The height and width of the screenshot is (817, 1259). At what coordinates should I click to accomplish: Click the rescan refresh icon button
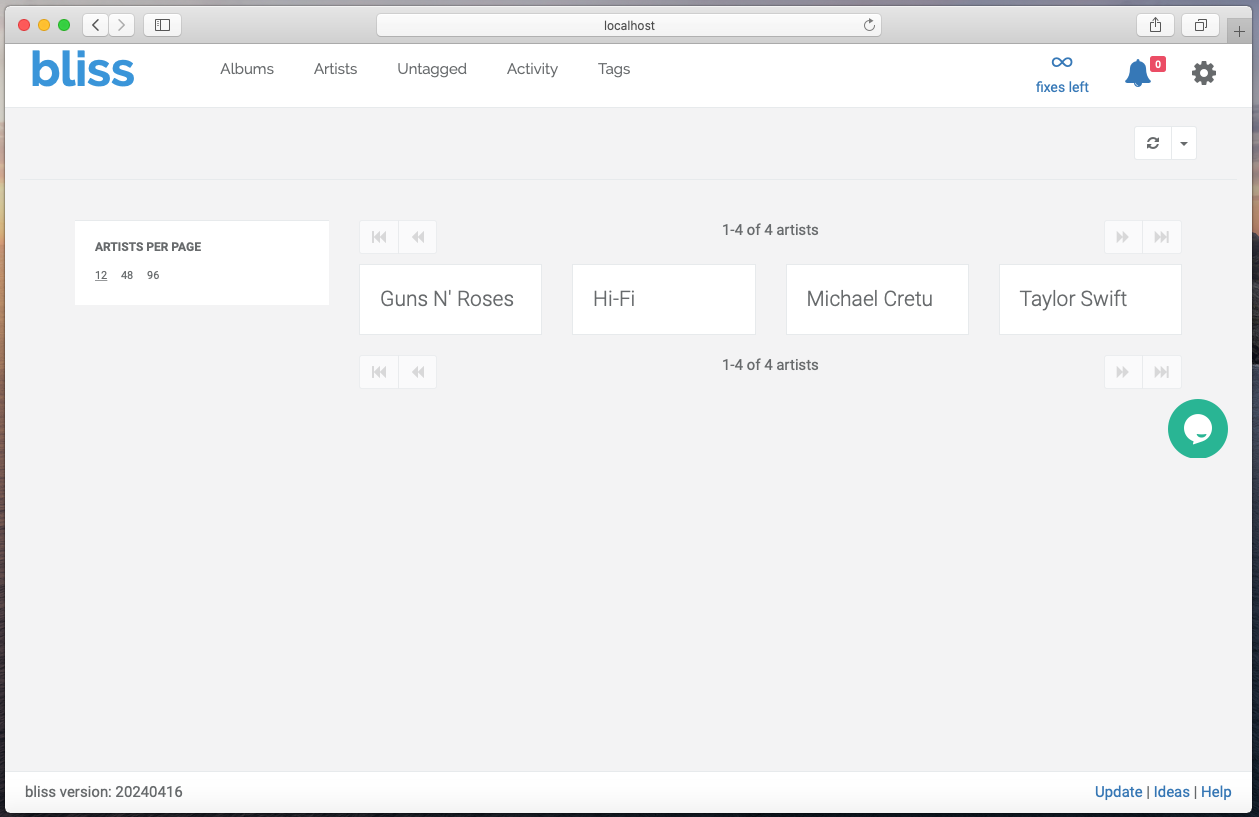point(1153,143)
